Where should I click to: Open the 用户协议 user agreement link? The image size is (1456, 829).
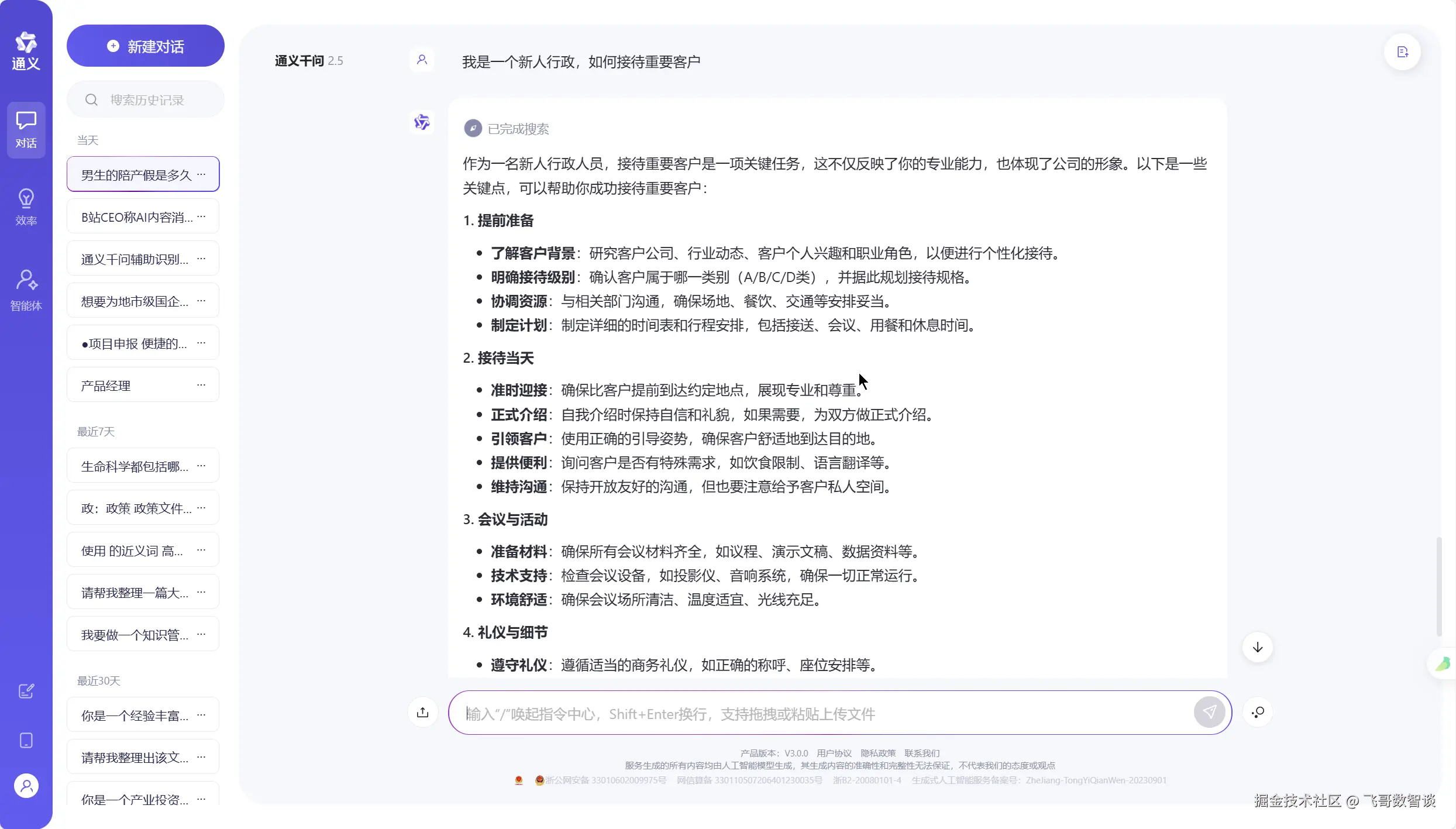tap(834, 753)
